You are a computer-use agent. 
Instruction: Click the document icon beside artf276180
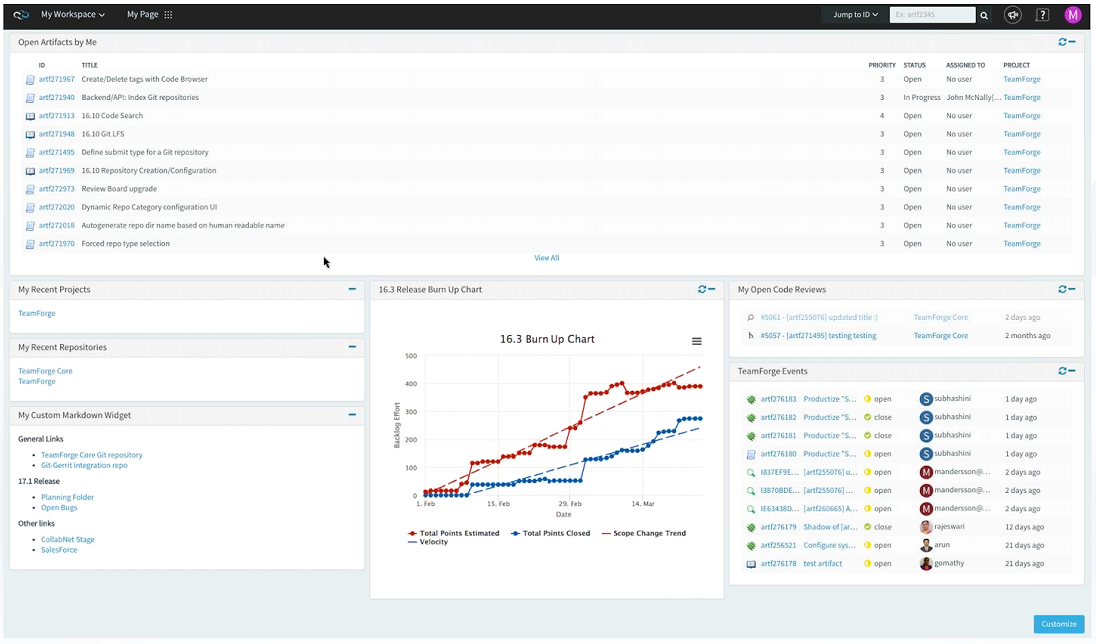click(751, 454)
